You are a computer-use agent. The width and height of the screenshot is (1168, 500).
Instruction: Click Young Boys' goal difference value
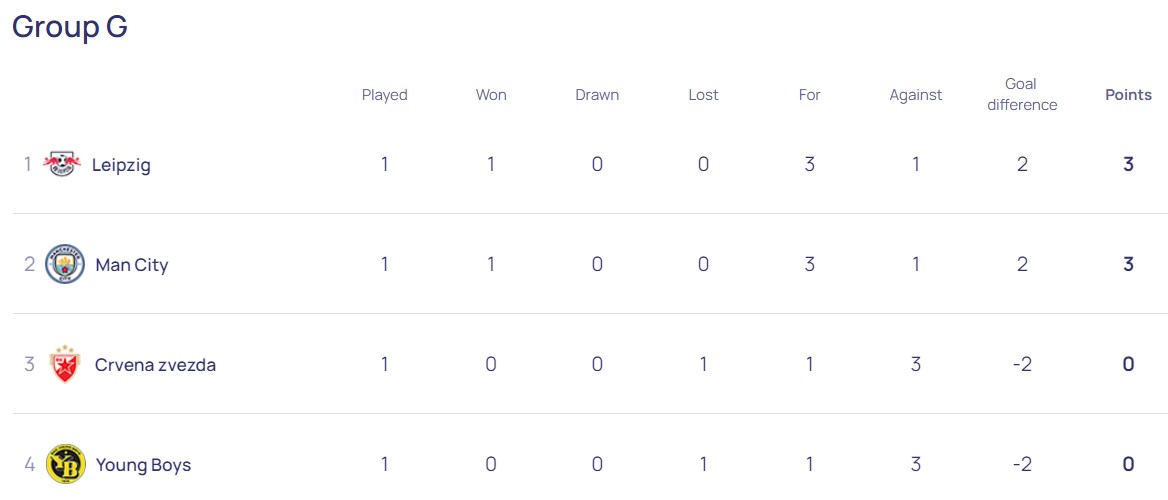pos(1022,464)
